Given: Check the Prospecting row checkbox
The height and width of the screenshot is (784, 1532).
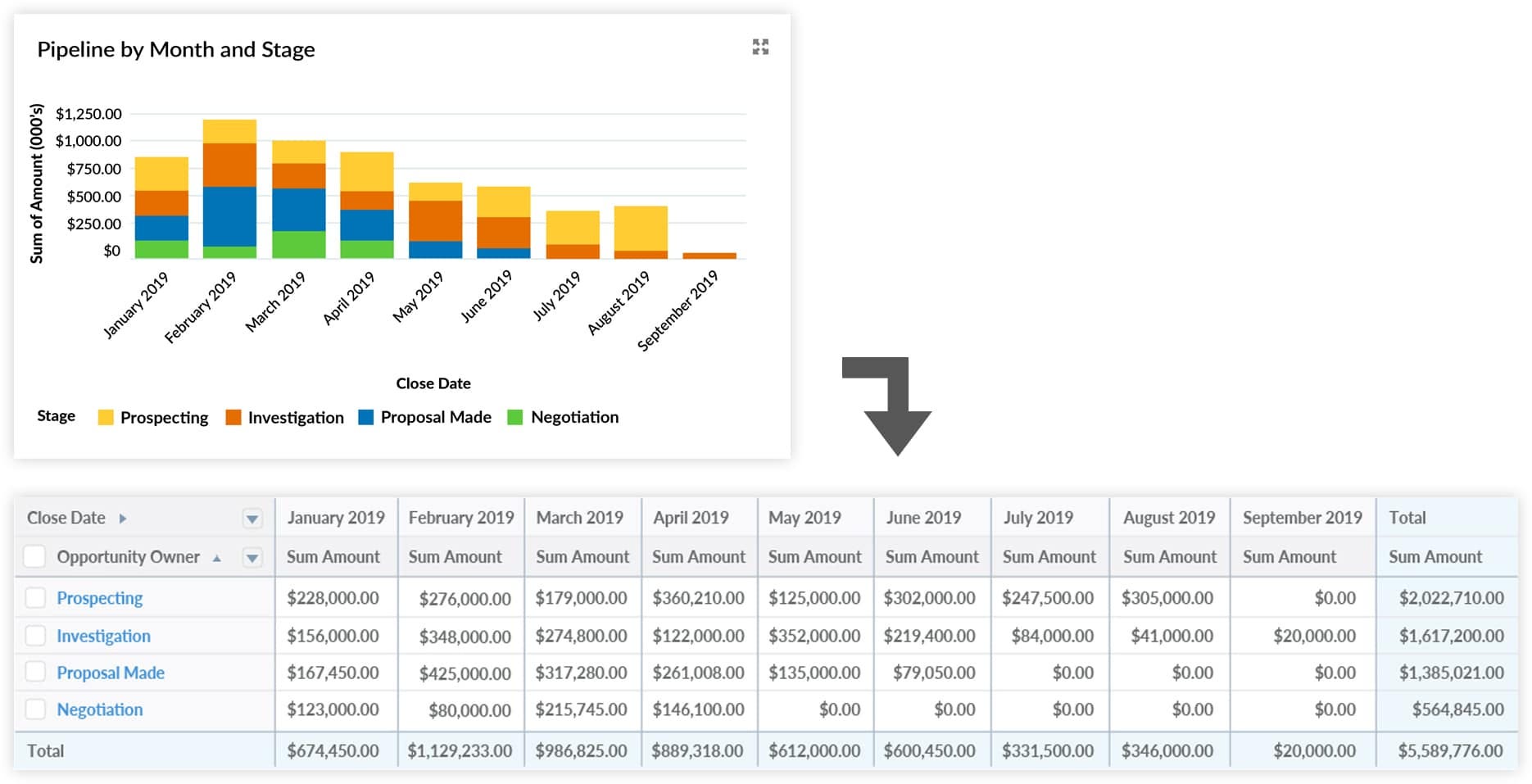Looking at the screenshot, I should [34, 598].
